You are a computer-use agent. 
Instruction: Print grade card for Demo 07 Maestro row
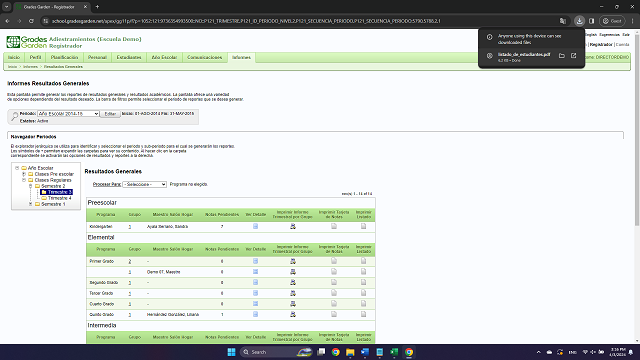point(334,271)
